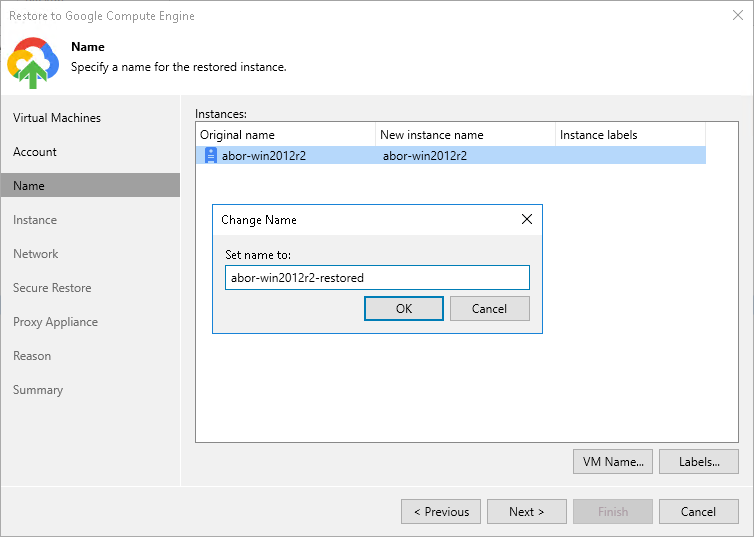754x537 pixels.
Task: Open the Instance step in sidebar
Action: click(35, 220)
